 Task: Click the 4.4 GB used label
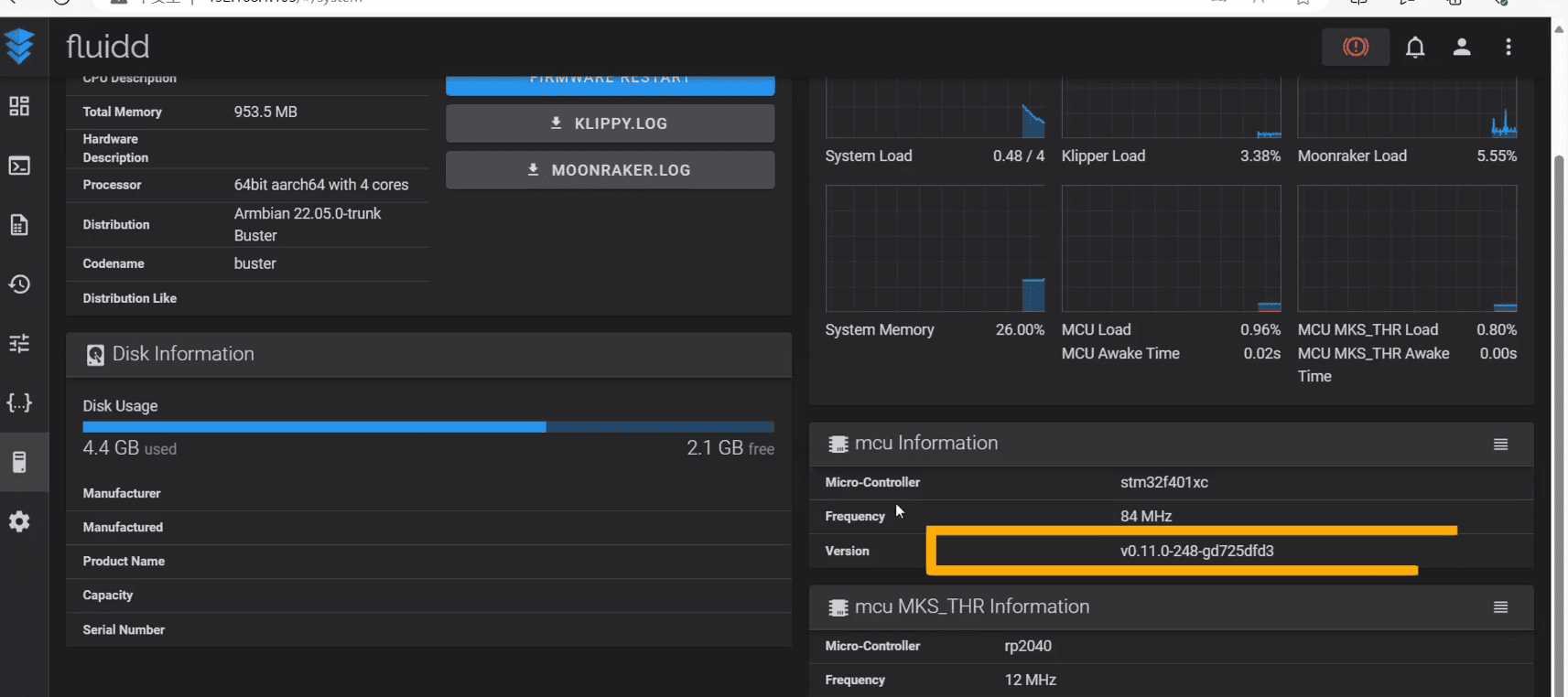coord(129,447)
